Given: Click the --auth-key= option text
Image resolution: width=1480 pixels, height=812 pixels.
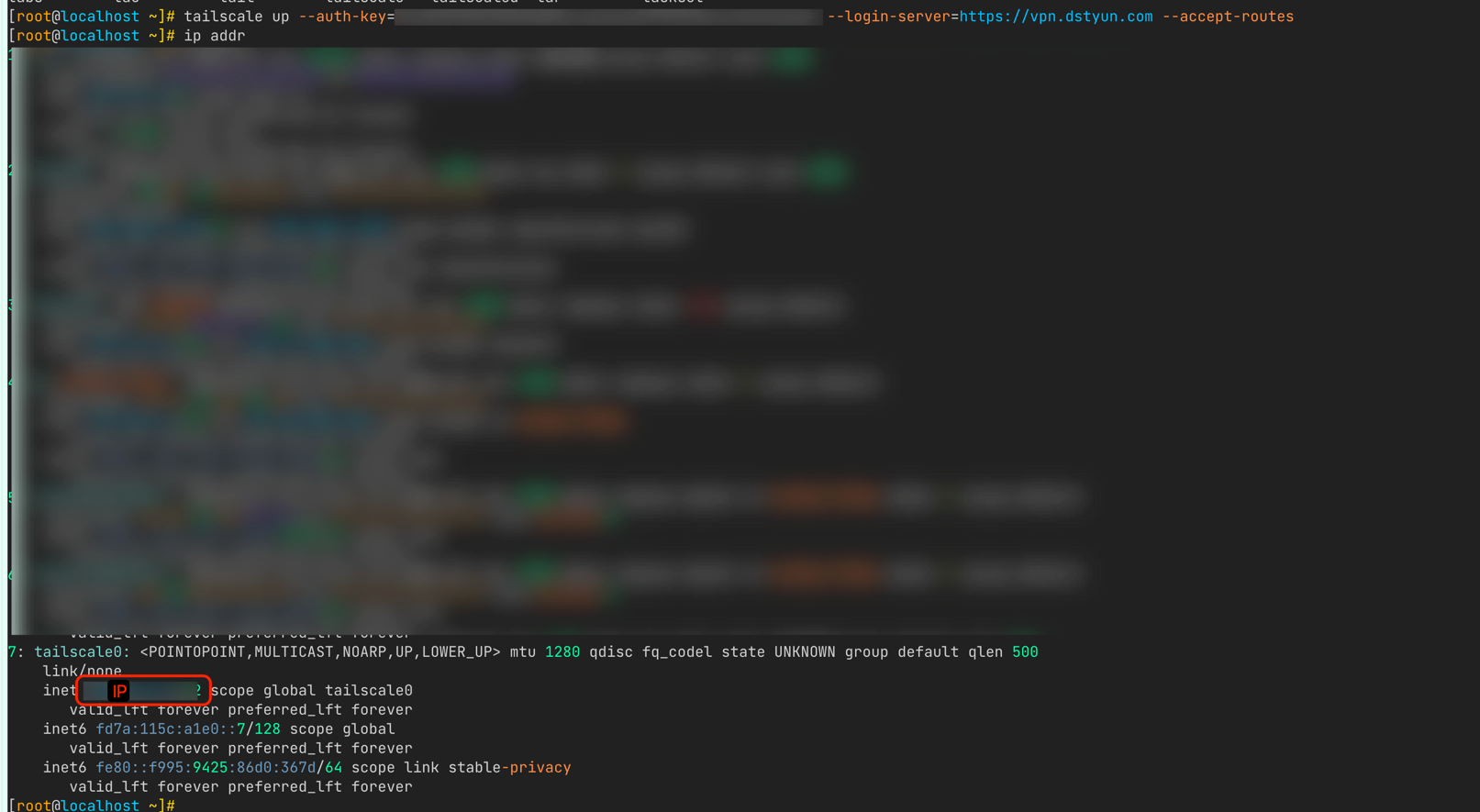Looking at the screenshot, I should point(346,17).
